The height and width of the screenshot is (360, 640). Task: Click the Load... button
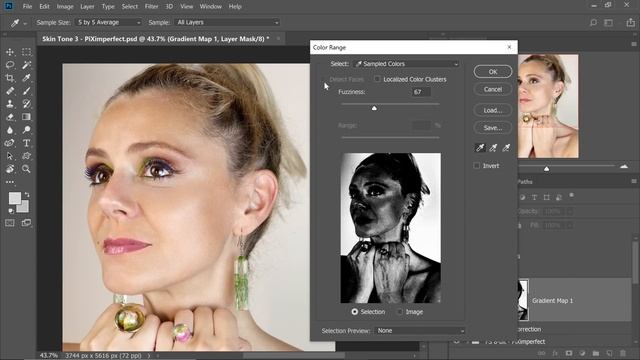tap(493, 110)
